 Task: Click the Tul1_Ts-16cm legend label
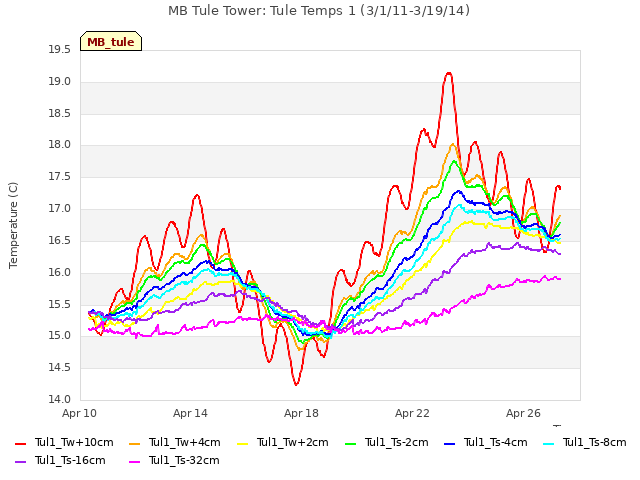70,460
